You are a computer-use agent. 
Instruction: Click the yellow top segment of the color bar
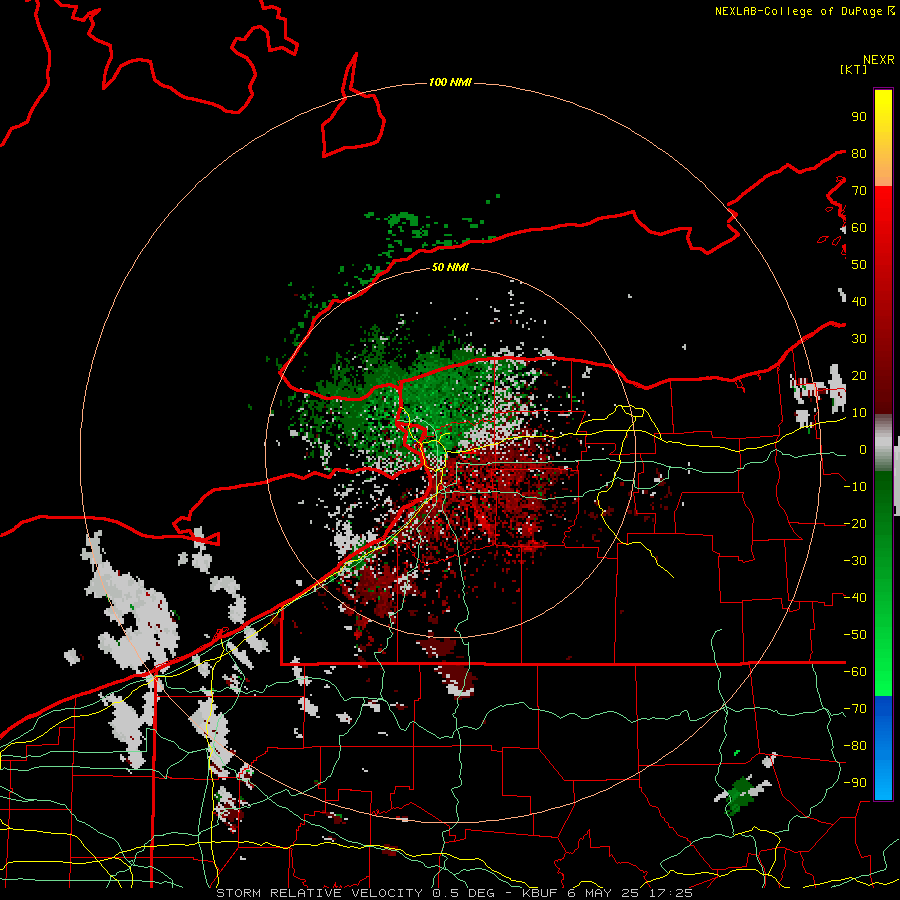pos(883,138)
